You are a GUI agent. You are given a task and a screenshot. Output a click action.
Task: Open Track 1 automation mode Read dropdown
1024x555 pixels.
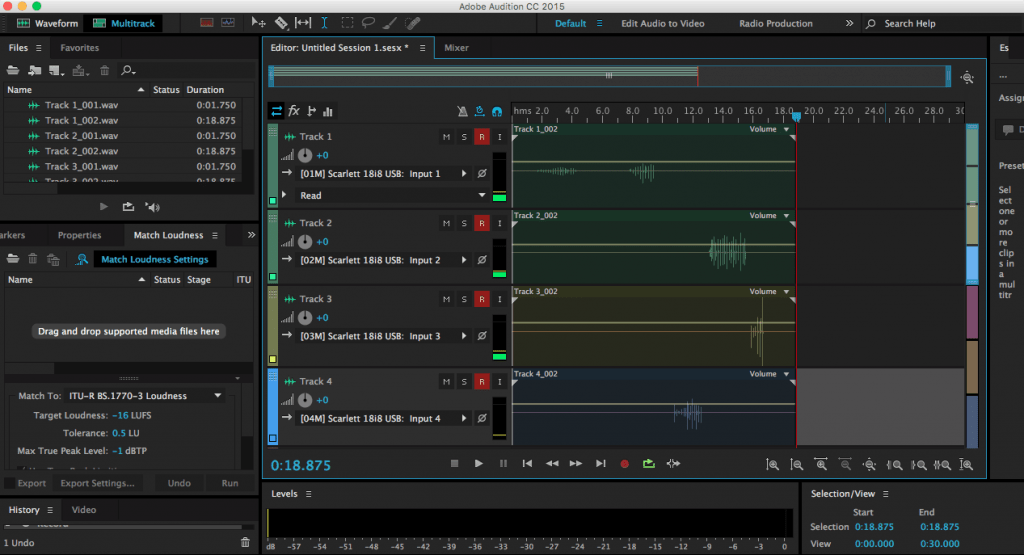click(392, 195)
